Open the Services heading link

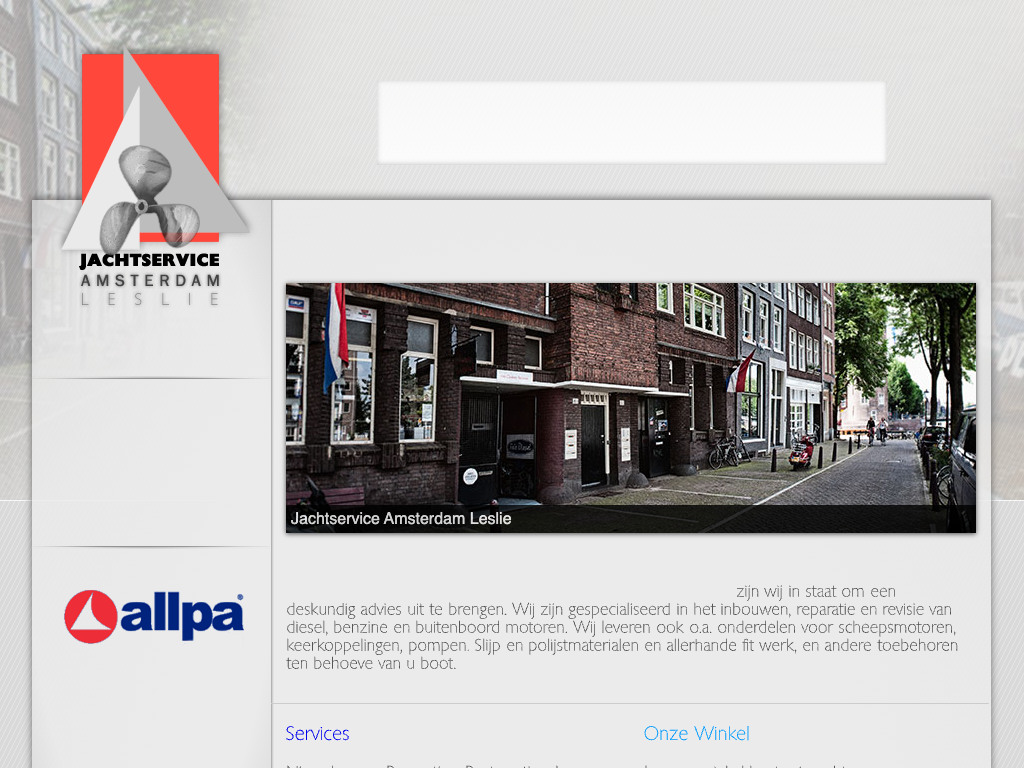tap(317, 733)
